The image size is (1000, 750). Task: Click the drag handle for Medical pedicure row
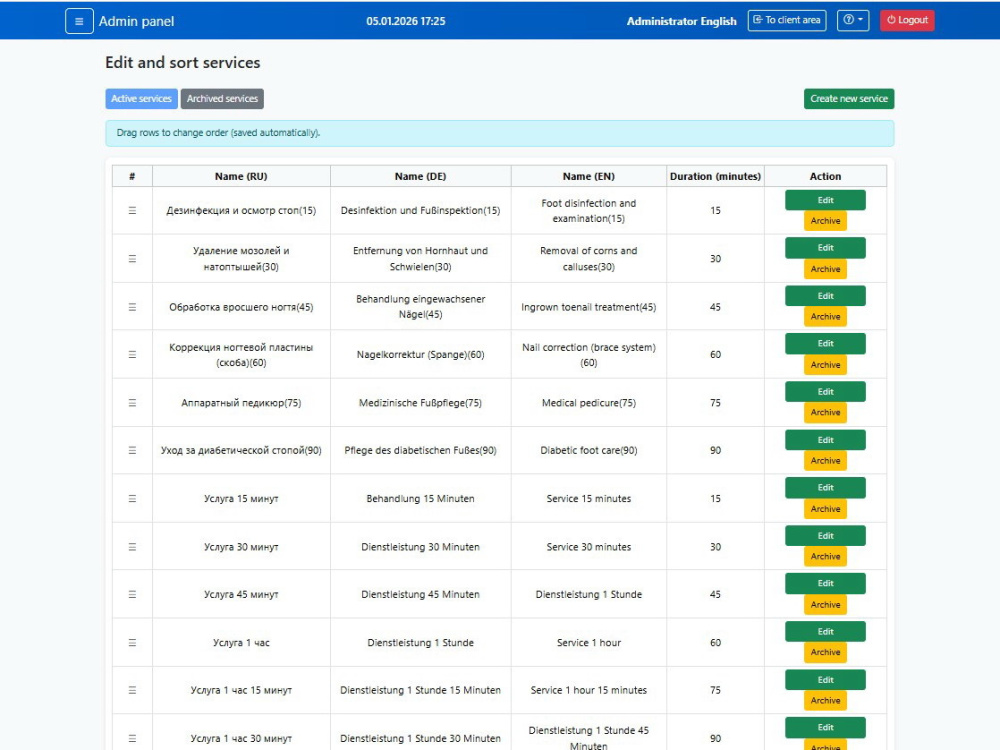132,403
